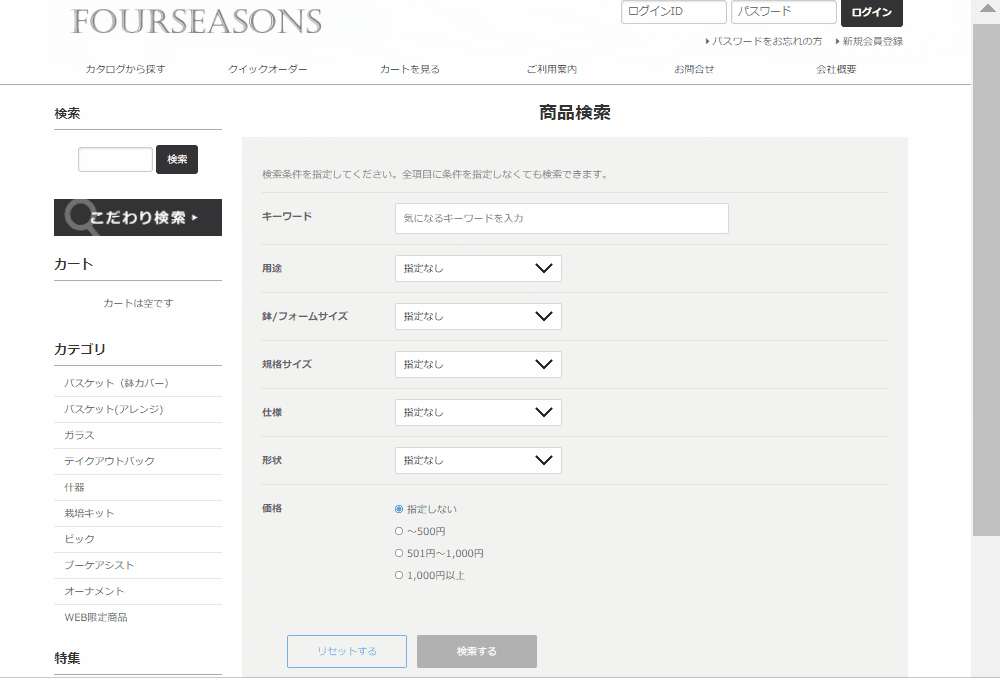
Task: Open the 鉢/フォームサイズ dropdown
Action: (478, 316)
